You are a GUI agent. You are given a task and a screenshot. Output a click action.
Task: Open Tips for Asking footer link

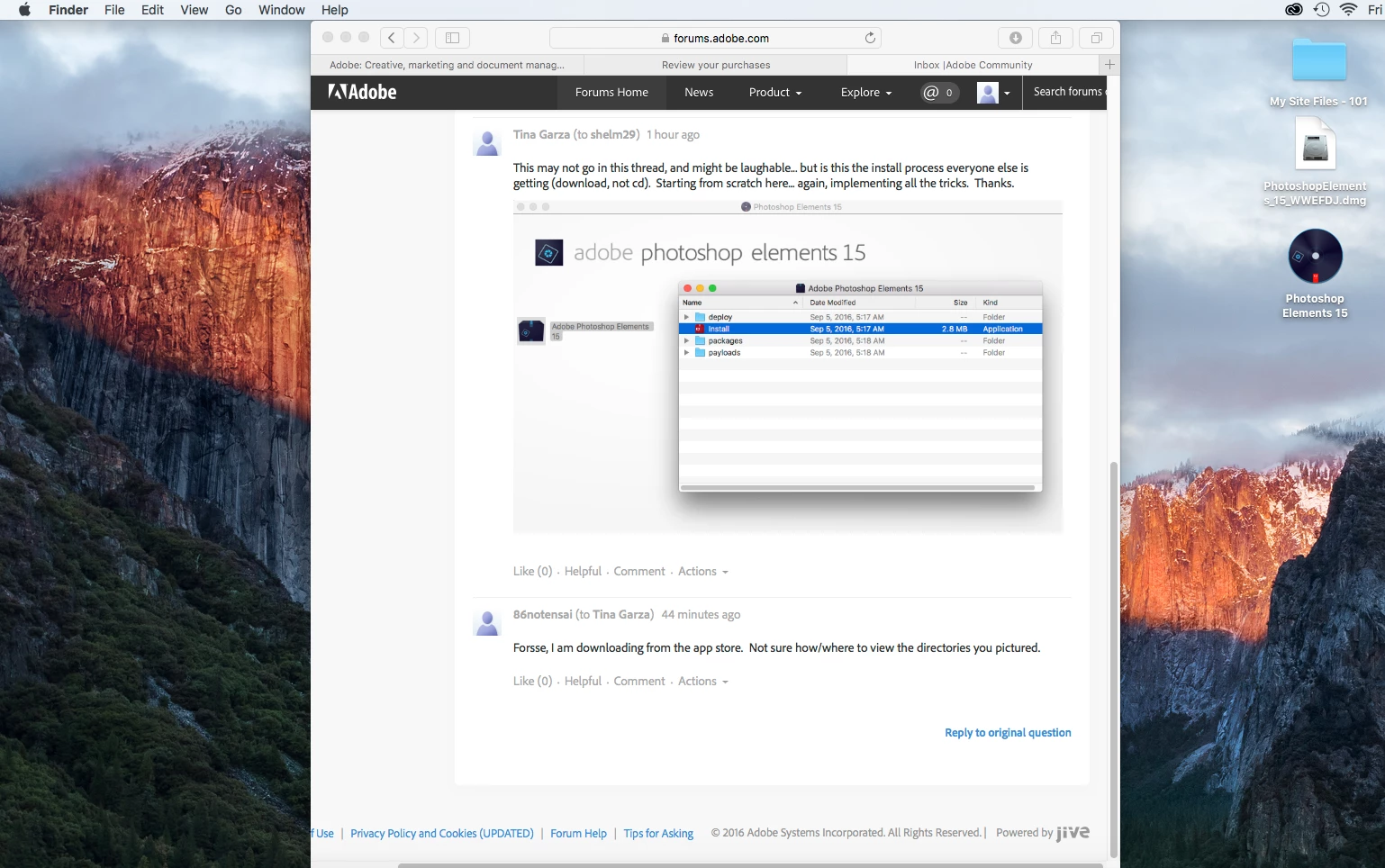click(658, 833)
